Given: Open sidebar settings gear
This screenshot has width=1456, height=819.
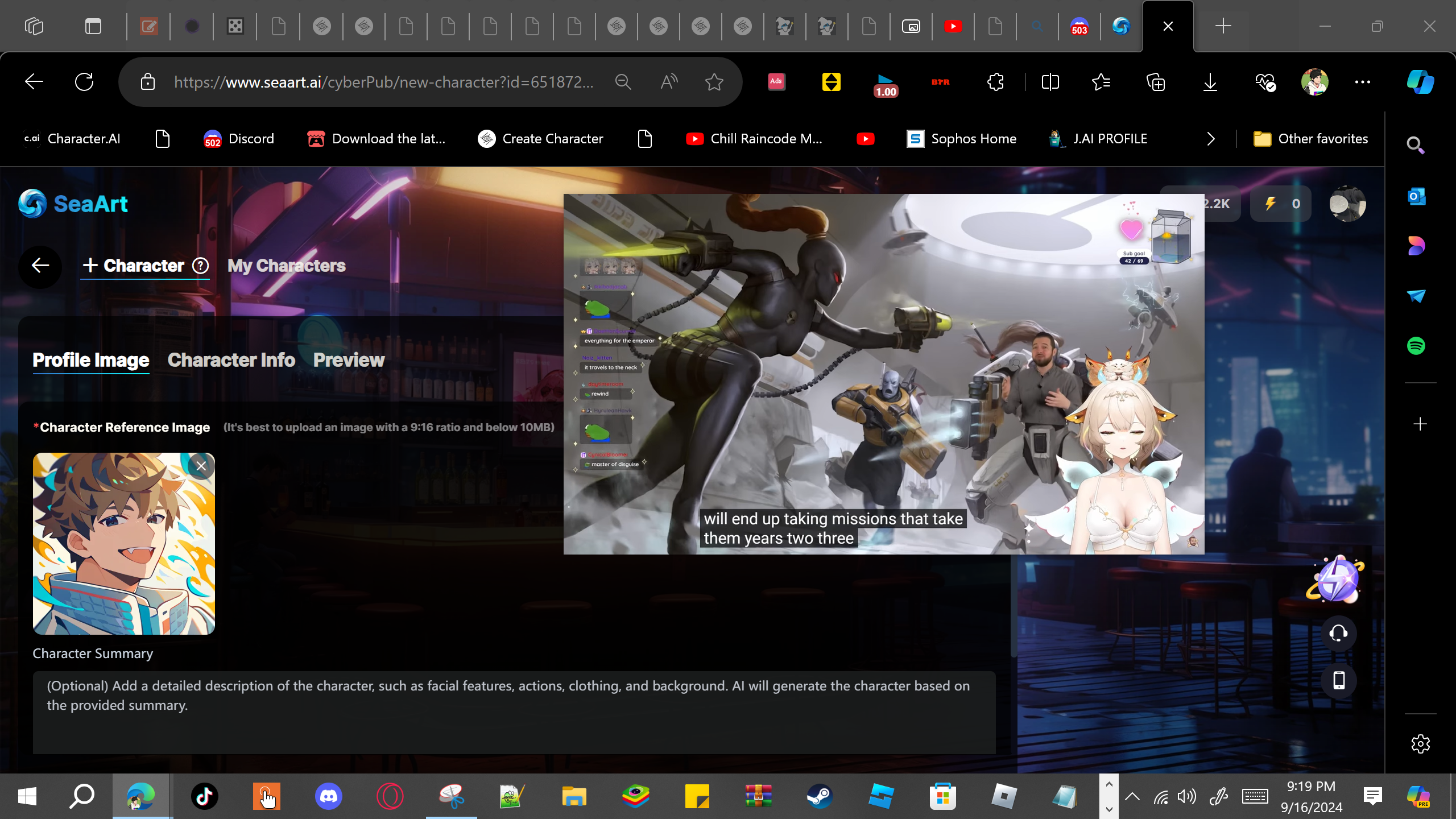Looking at the screenshot, I should point(1420,744).
